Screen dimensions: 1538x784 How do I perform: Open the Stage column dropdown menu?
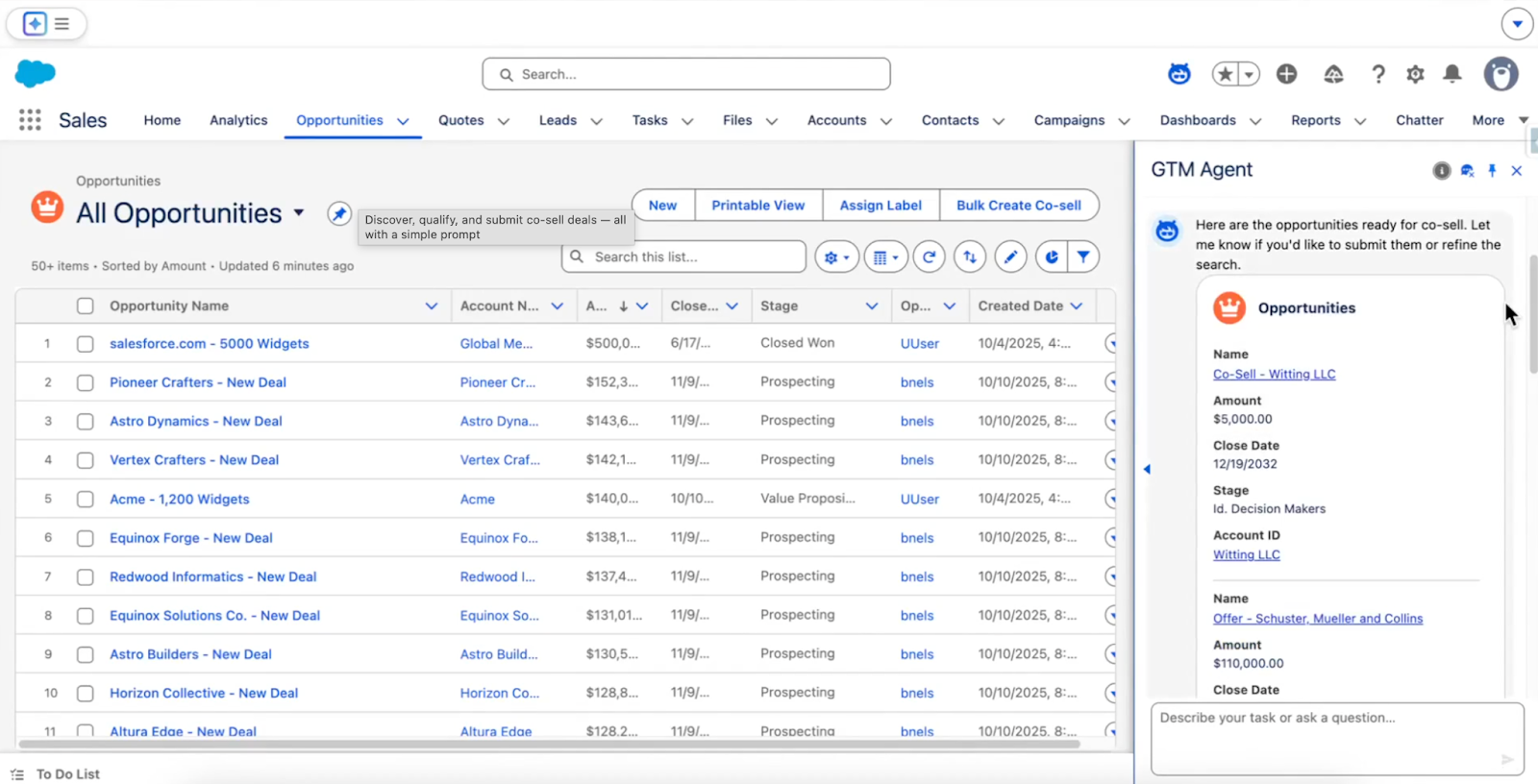click(871, 306)
